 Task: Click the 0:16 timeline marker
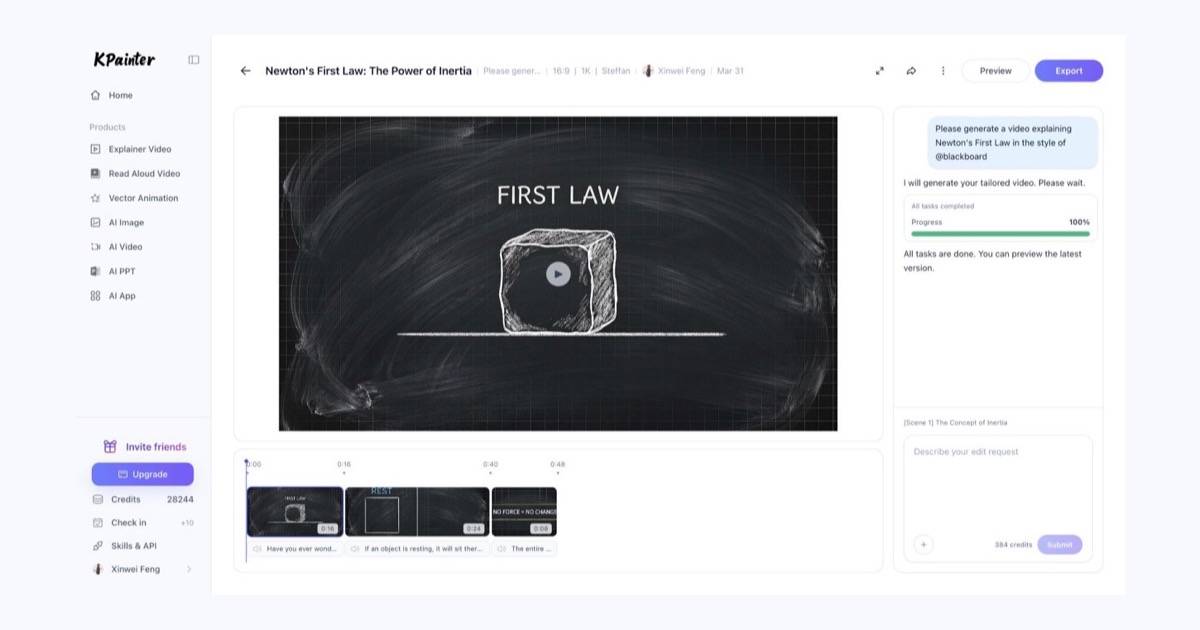click(344, 466)
